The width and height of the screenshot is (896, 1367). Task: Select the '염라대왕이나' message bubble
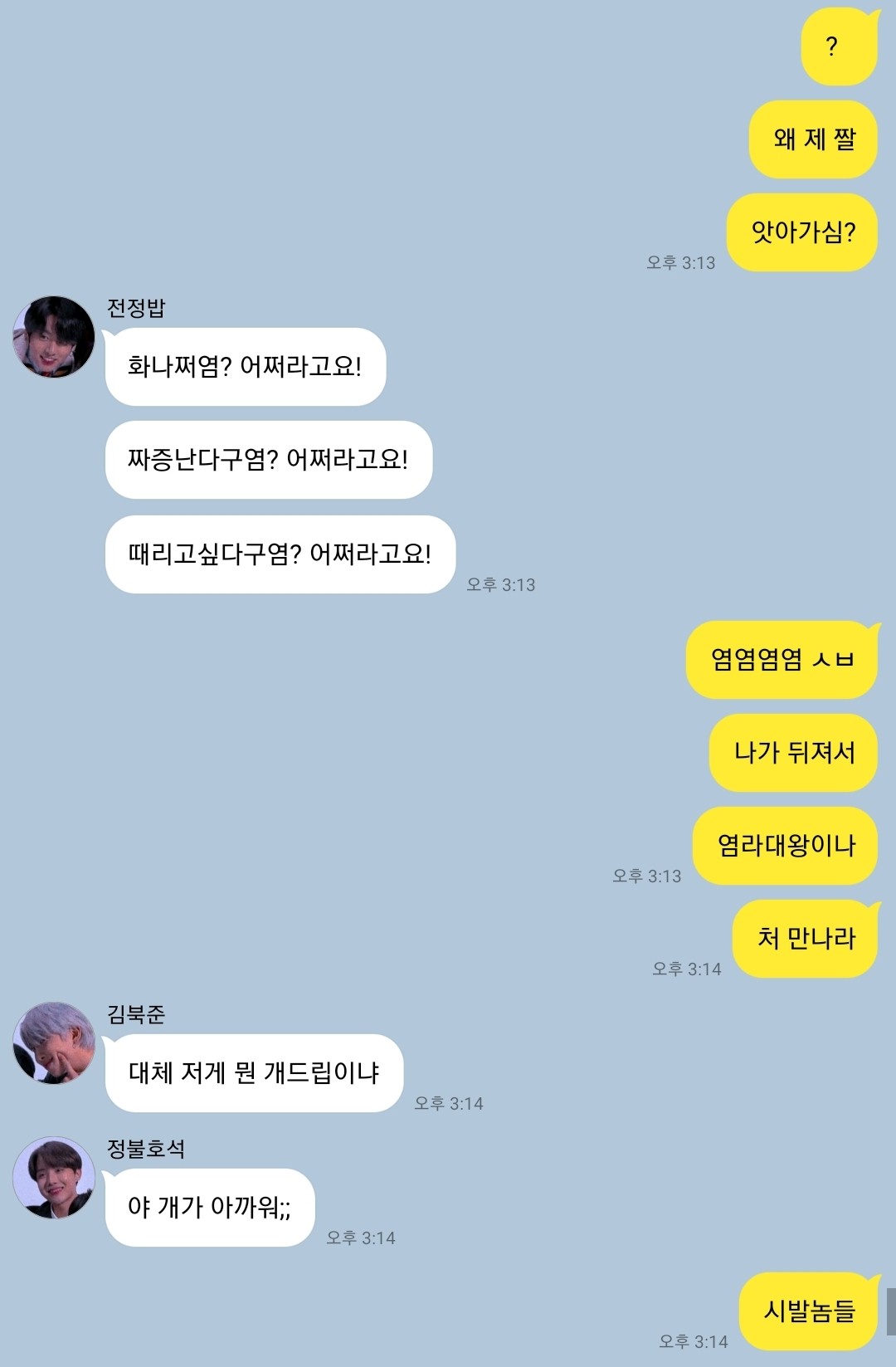tap(786, 846)
